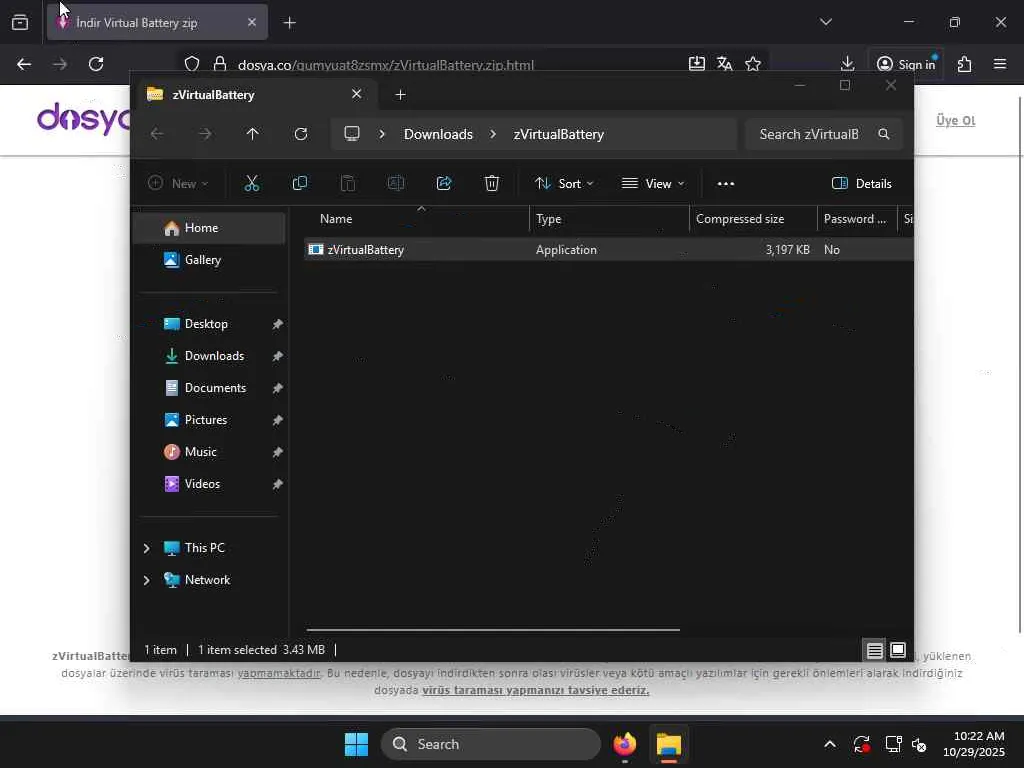Click the taskbar Search box

click(490, 744)
